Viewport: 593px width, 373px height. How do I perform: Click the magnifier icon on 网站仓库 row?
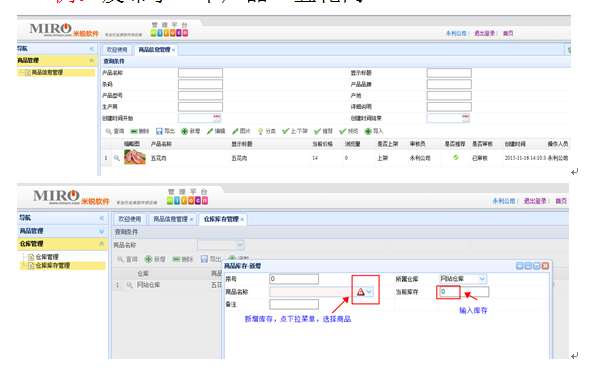[129, 285]
